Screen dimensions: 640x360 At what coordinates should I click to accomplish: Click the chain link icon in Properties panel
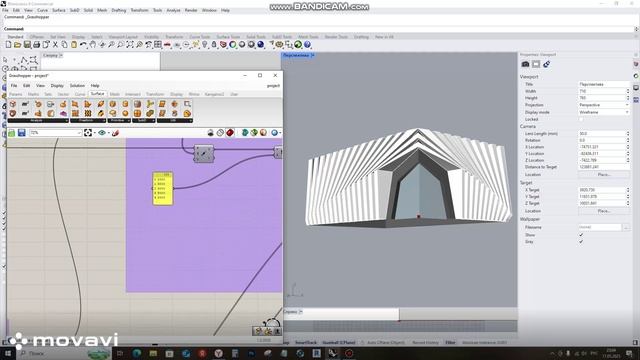[547, 64]
